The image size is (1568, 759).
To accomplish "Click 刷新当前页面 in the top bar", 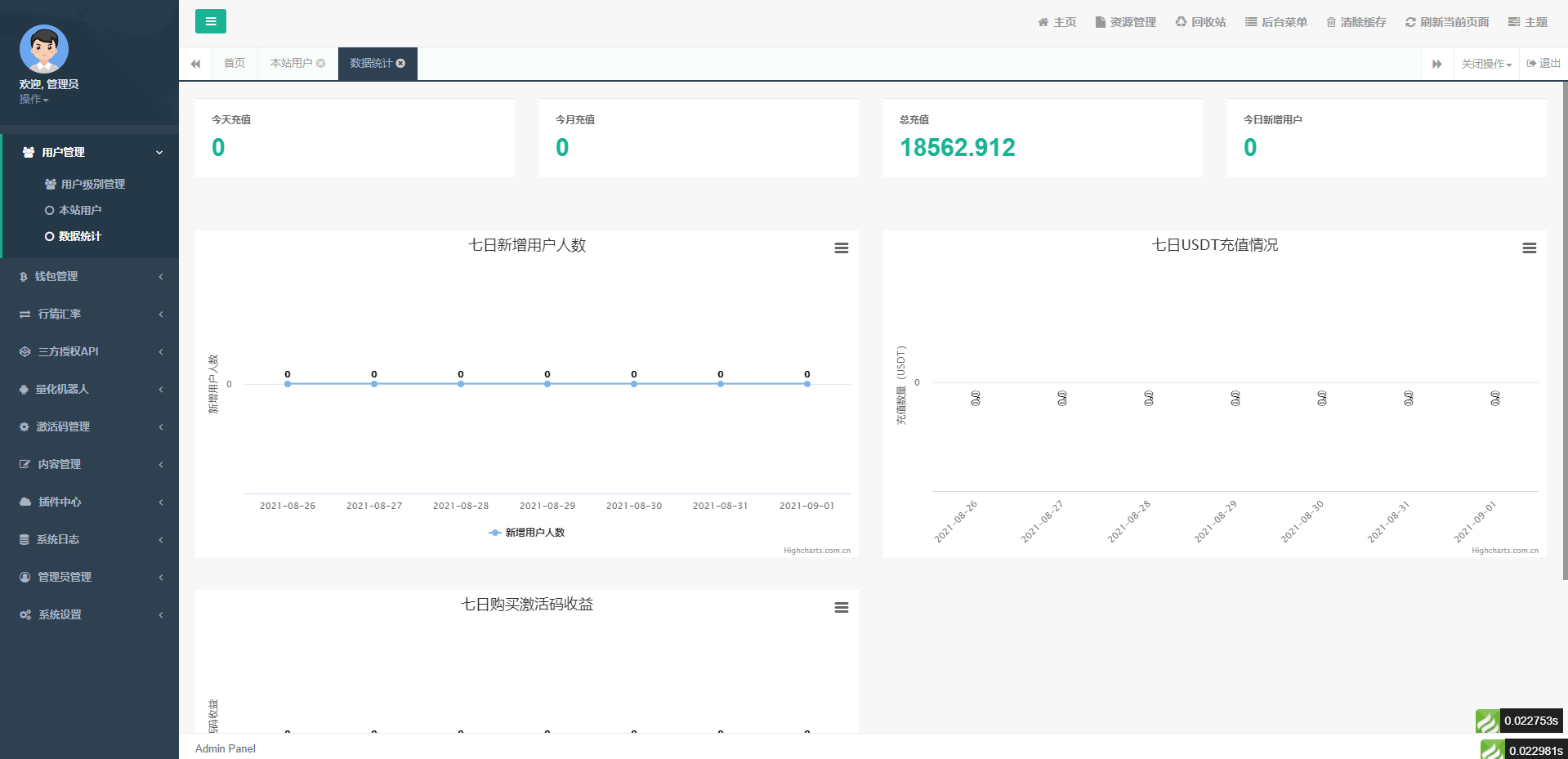I will click(x=1447, y=22).
